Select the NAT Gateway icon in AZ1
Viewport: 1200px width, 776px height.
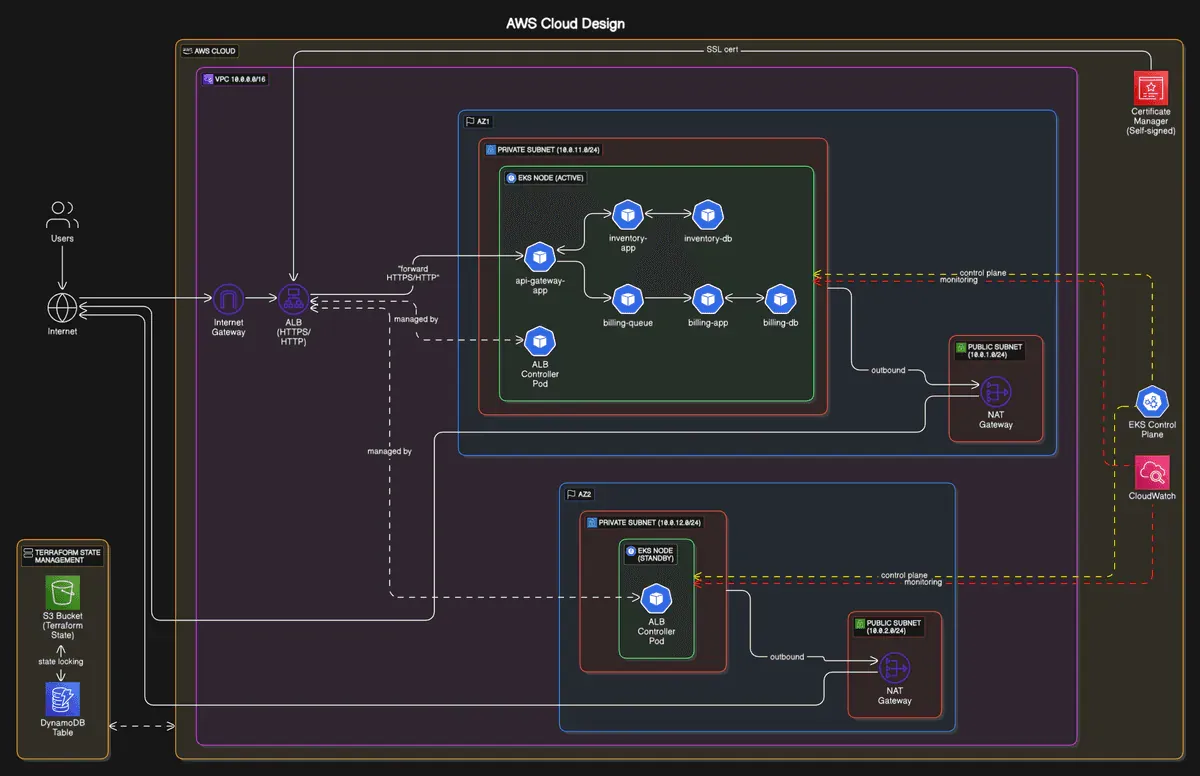pyautogui.click(x=996, y=392)
